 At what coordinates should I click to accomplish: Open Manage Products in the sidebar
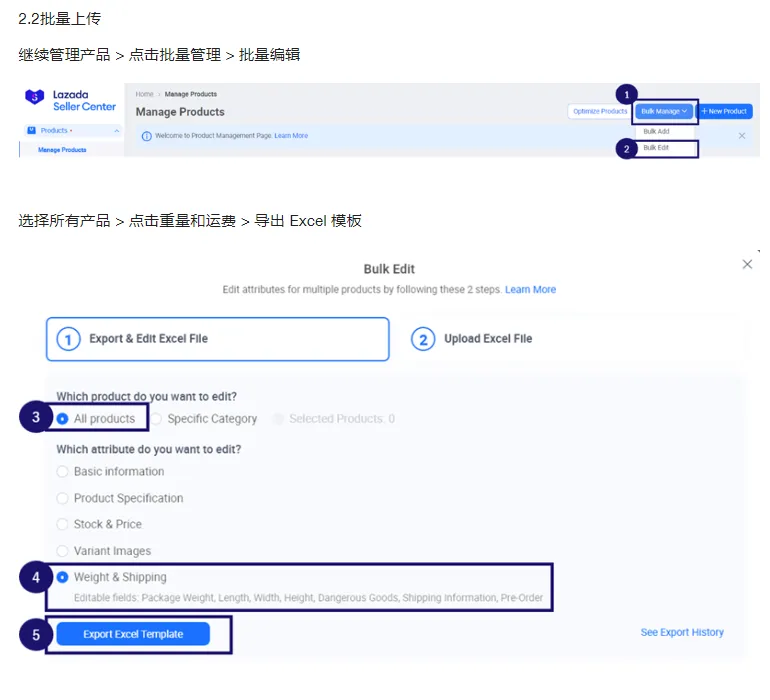(x=62, y=150)
